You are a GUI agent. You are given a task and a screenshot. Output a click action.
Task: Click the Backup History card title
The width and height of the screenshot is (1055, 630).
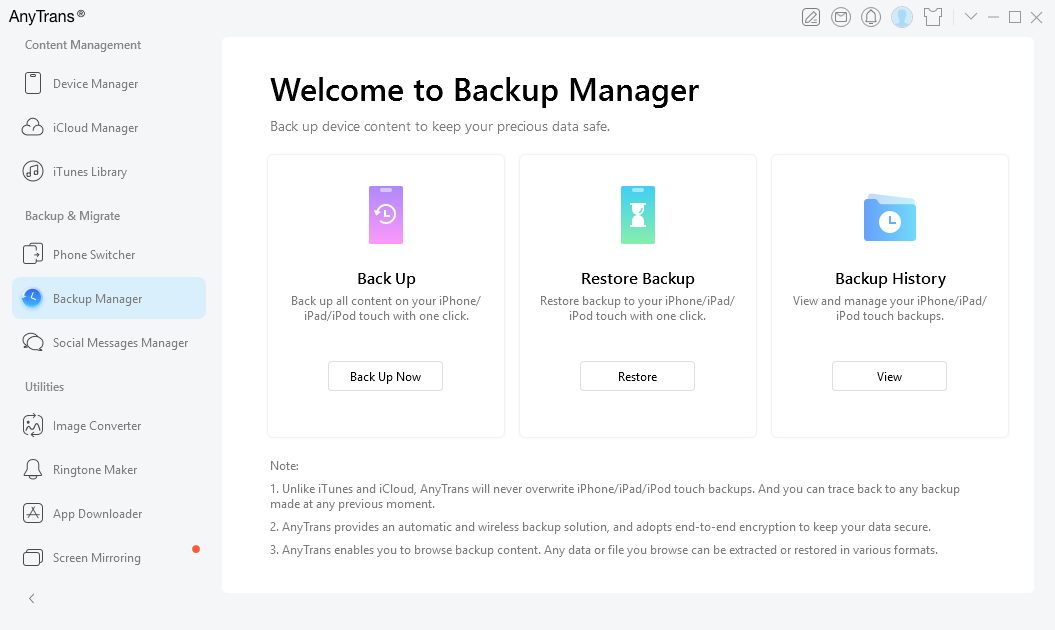[890, 279]
